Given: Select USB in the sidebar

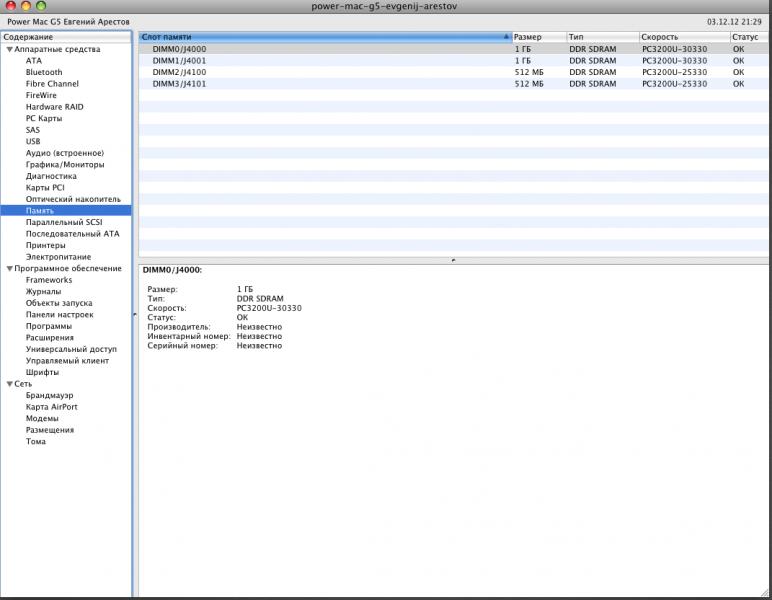Looking at the screenshot, I should coord(33,141).
